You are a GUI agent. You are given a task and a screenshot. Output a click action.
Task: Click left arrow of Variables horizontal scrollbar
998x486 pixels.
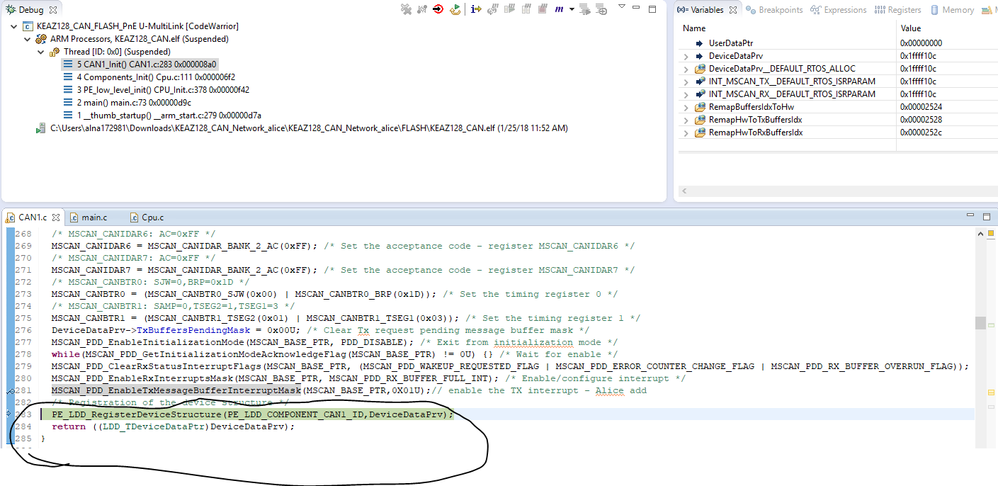684,191
